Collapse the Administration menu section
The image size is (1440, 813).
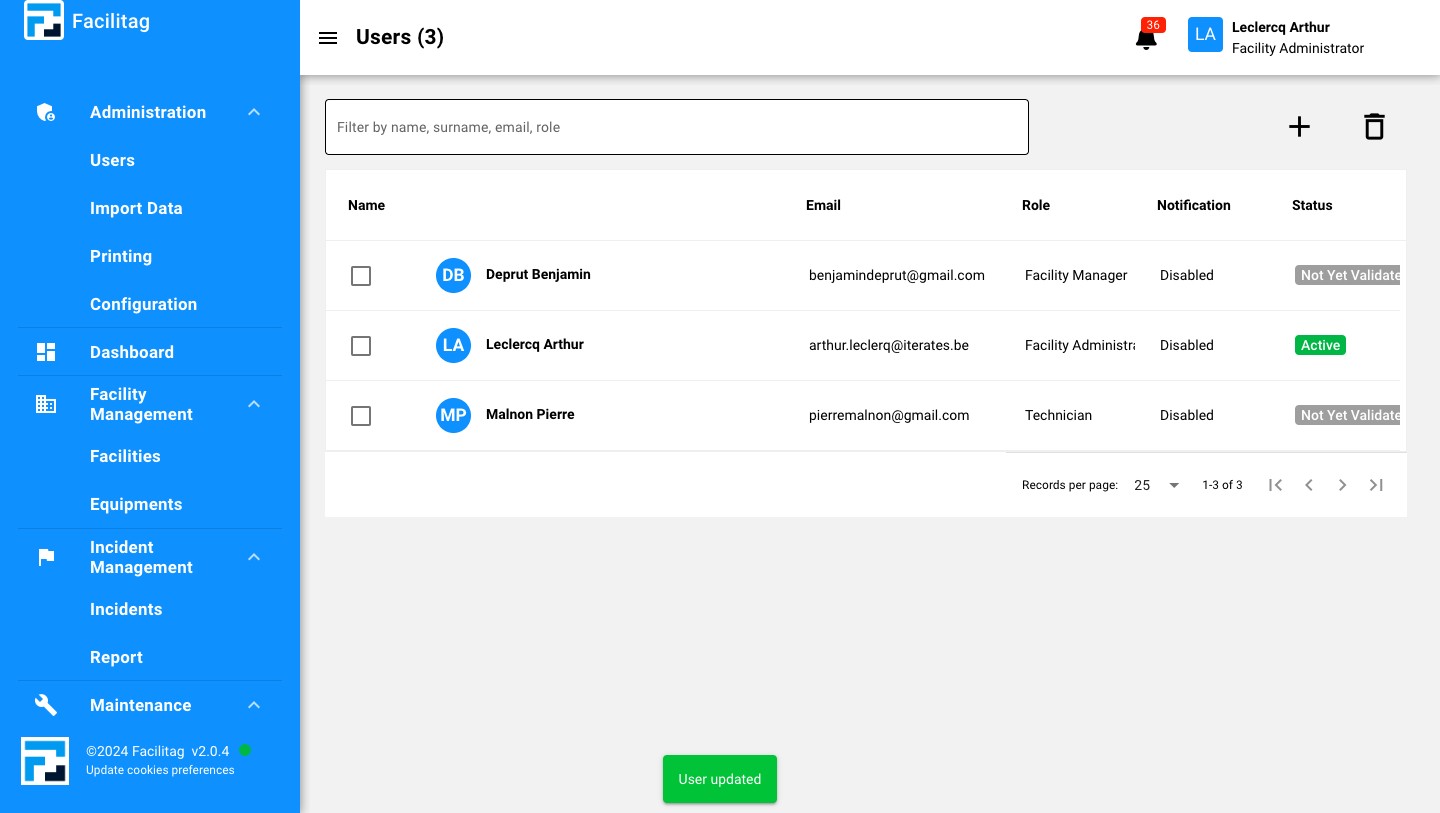coord(254,113)
